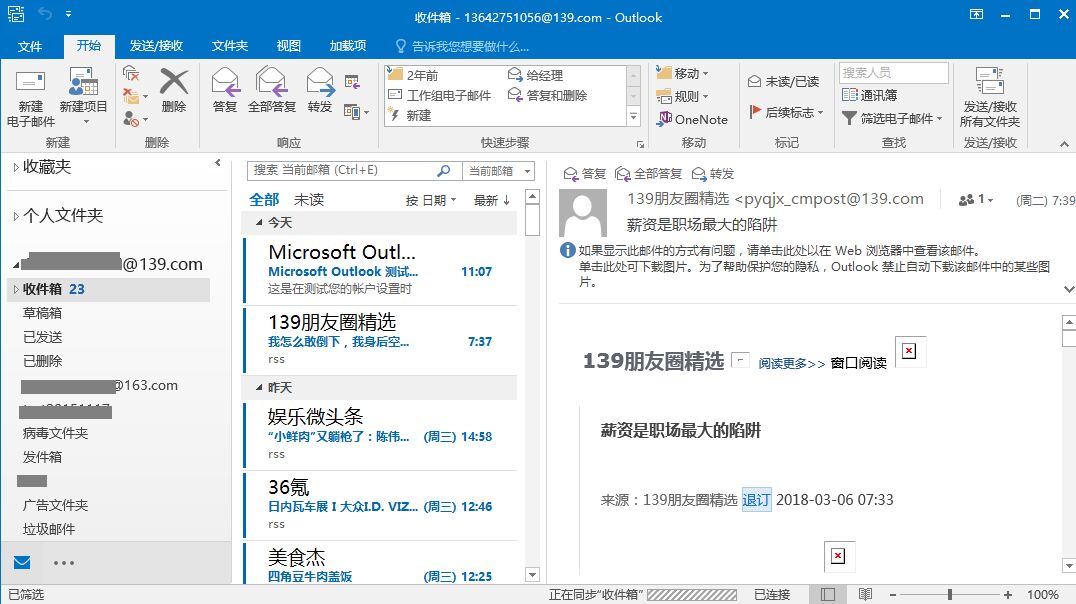Switch to the 视图 tab
Viewport: 1076px width, 604px height.
pos(288,46)
